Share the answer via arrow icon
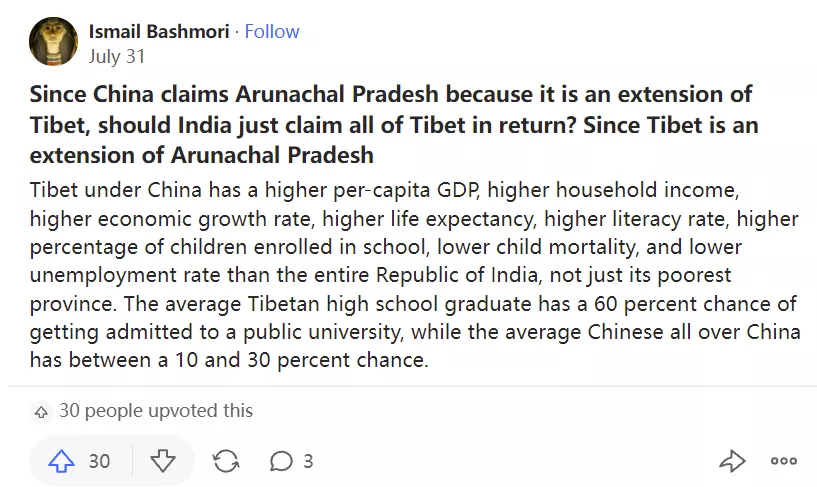817x487 pixels. (x=732, y=461)
